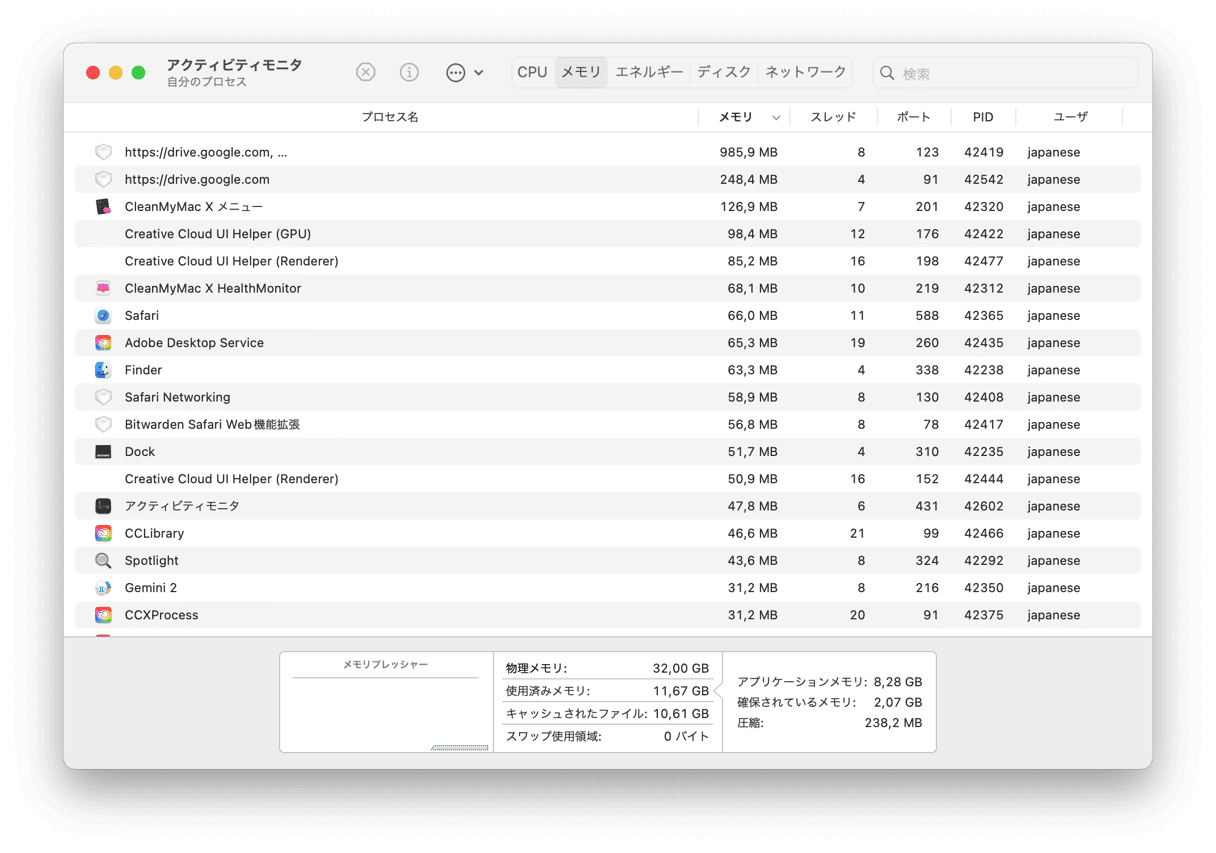Click the キャッシュされたファイル 10,61 GB entry
Image resolution: width=1216 pixels, height=853 pixels.
coord(607,714)
